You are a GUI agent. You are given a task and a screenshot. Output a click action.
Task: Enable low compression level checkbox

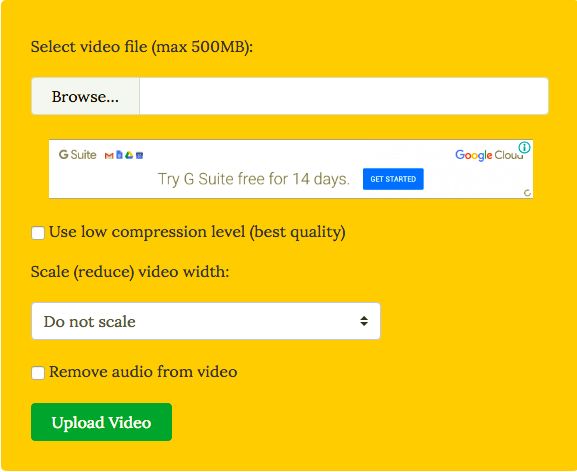click(38, 233)
